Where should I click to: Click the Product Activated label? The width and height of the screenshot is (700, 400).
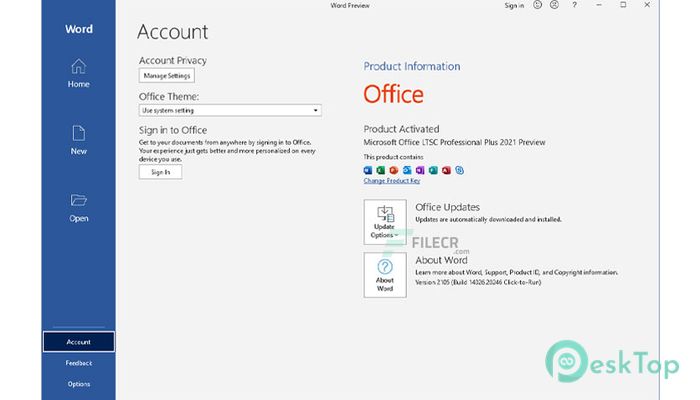point(401,129)
